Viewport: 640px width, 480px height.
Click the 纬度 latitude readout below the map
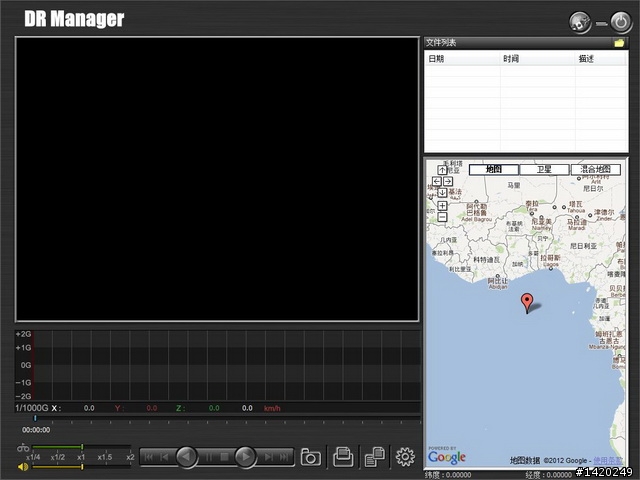448,475
